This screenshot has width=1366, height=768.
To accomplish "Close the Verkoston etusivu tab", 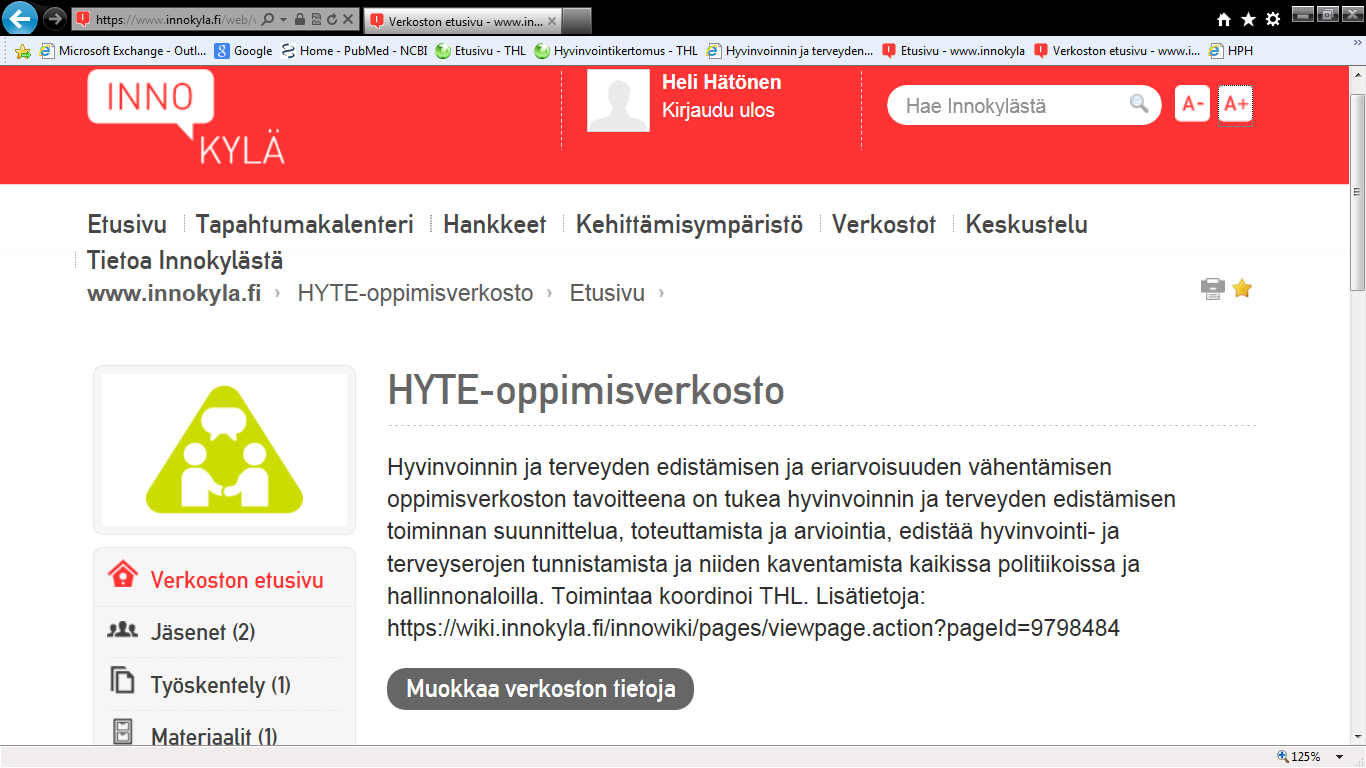I will tap(552, 19).
